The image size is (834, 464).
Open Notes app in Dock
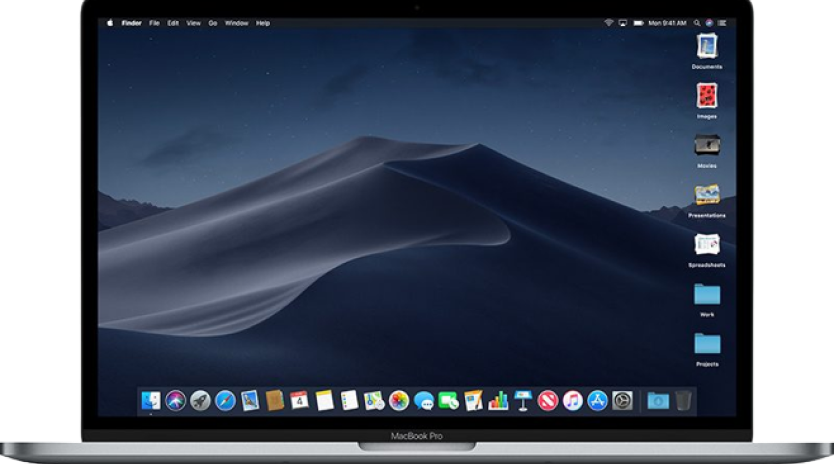pyautogui.click(x=324, y=400)
